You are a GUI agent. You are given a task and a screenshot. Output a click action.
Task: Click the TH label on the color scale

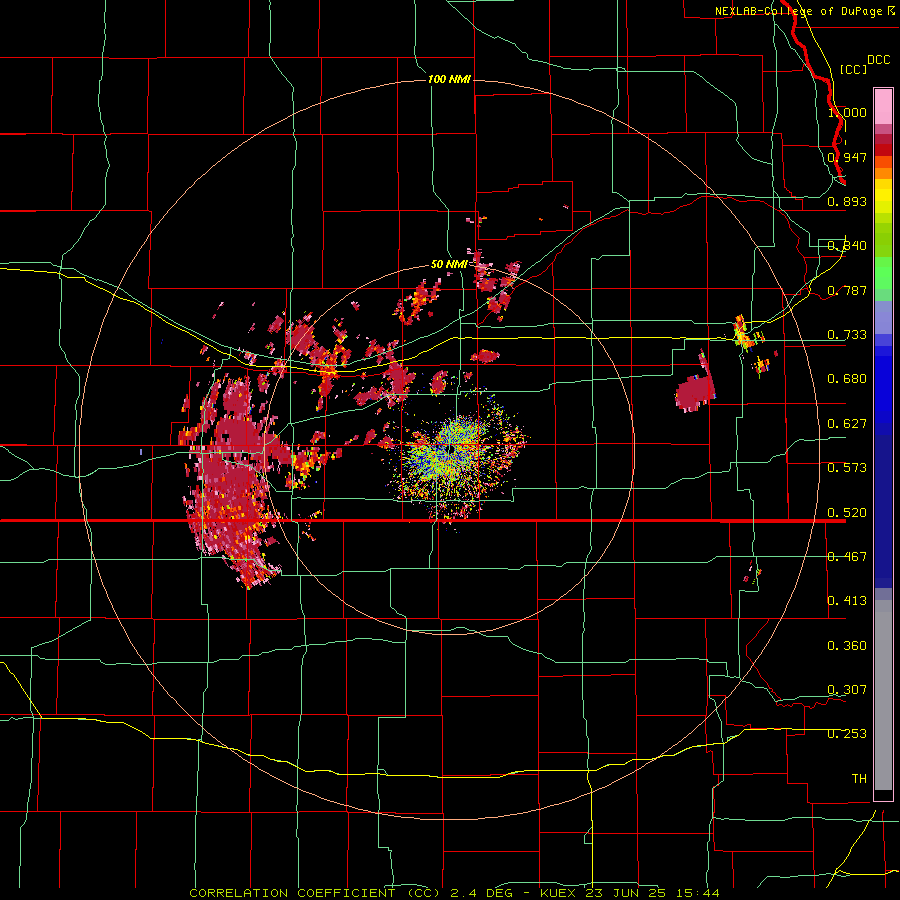(859, 779)
